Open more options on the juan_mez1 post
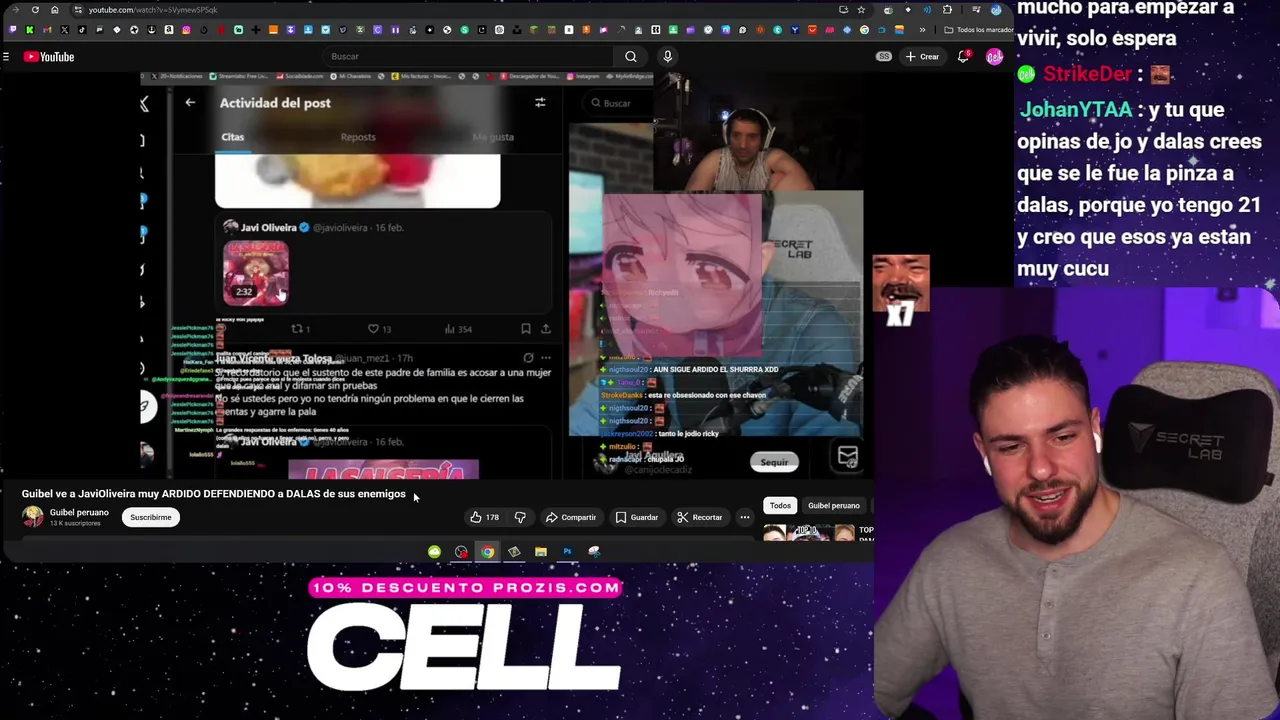 [x=546, y=357]
